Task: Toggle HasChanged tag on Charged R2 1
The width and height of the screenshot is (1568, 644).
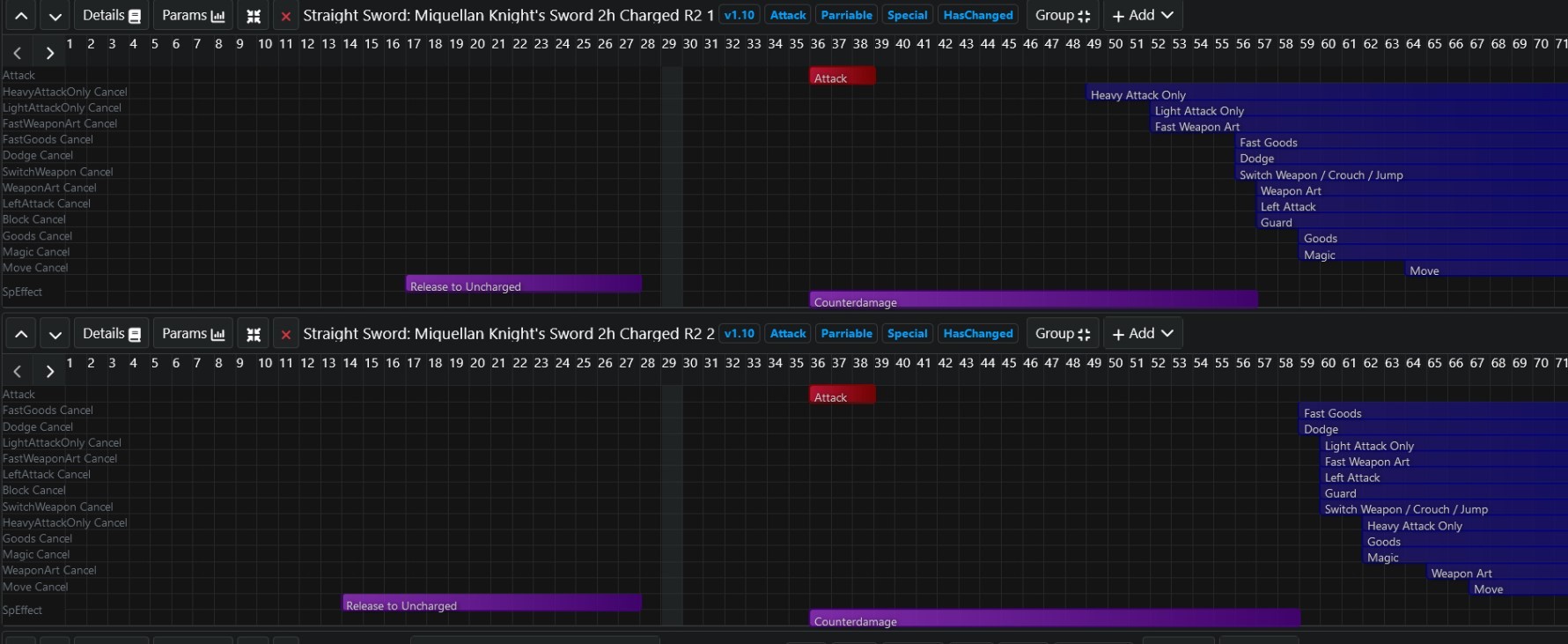Action: coord(978,15)
